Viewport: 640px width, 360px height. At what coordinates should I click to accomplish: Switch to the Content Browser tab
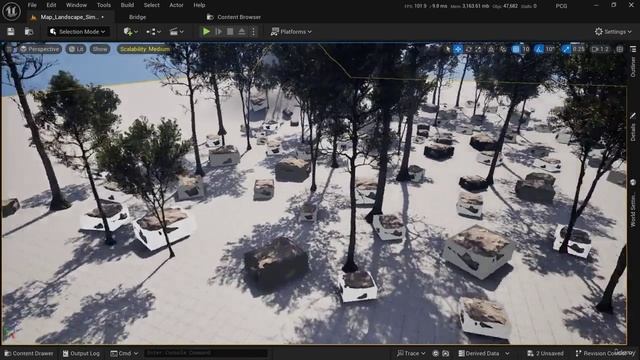pos(234,17)
